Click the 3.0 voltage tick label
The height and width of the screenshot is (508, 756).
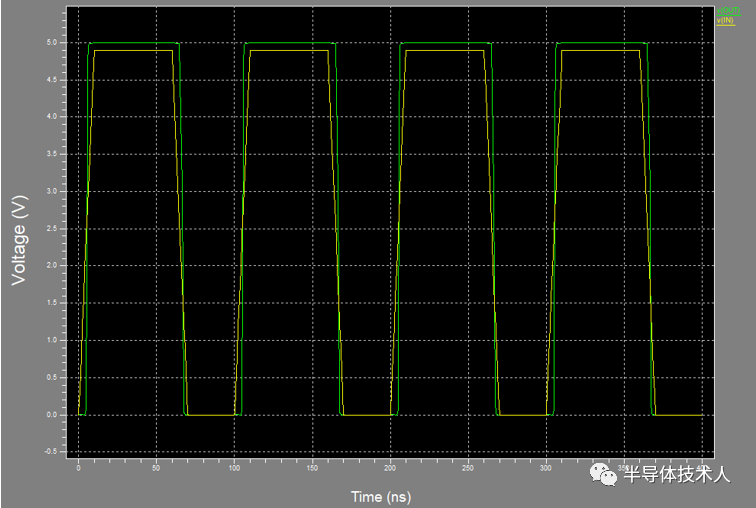[52, 191]
